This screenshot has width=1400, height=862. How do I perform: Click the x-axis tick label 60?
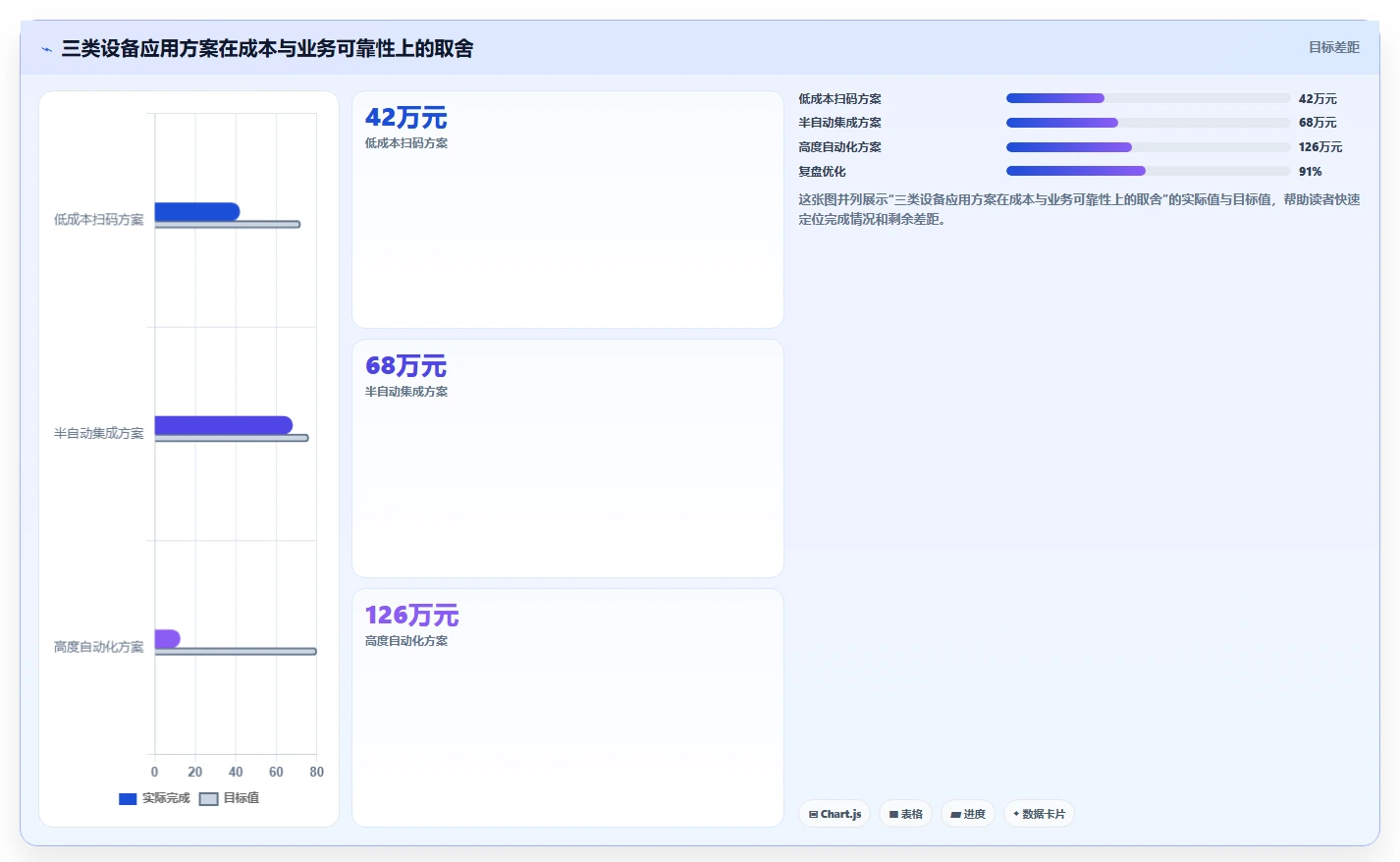276,773
